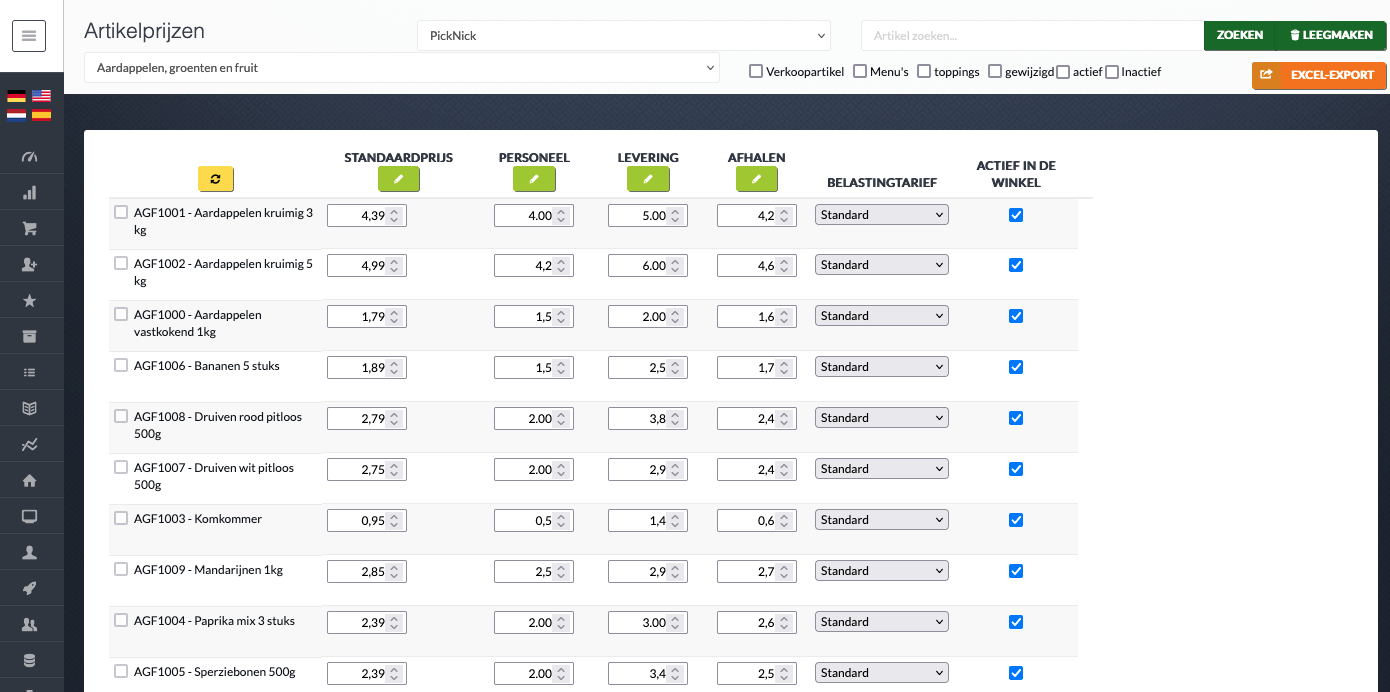
Task: Uncheck active in shop for AGF1003 Komkommer
Action: coord(1016,520)
